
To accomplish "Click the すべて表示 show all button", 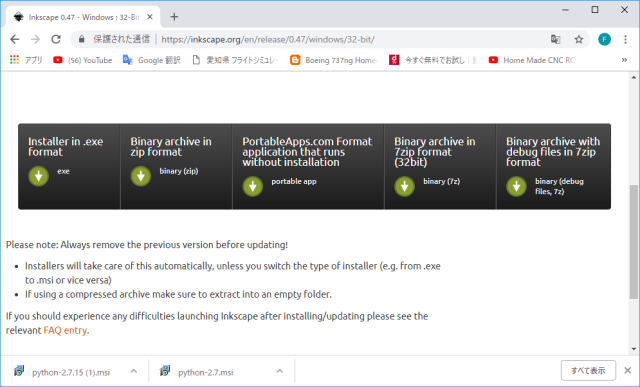I will click(588, 371).
